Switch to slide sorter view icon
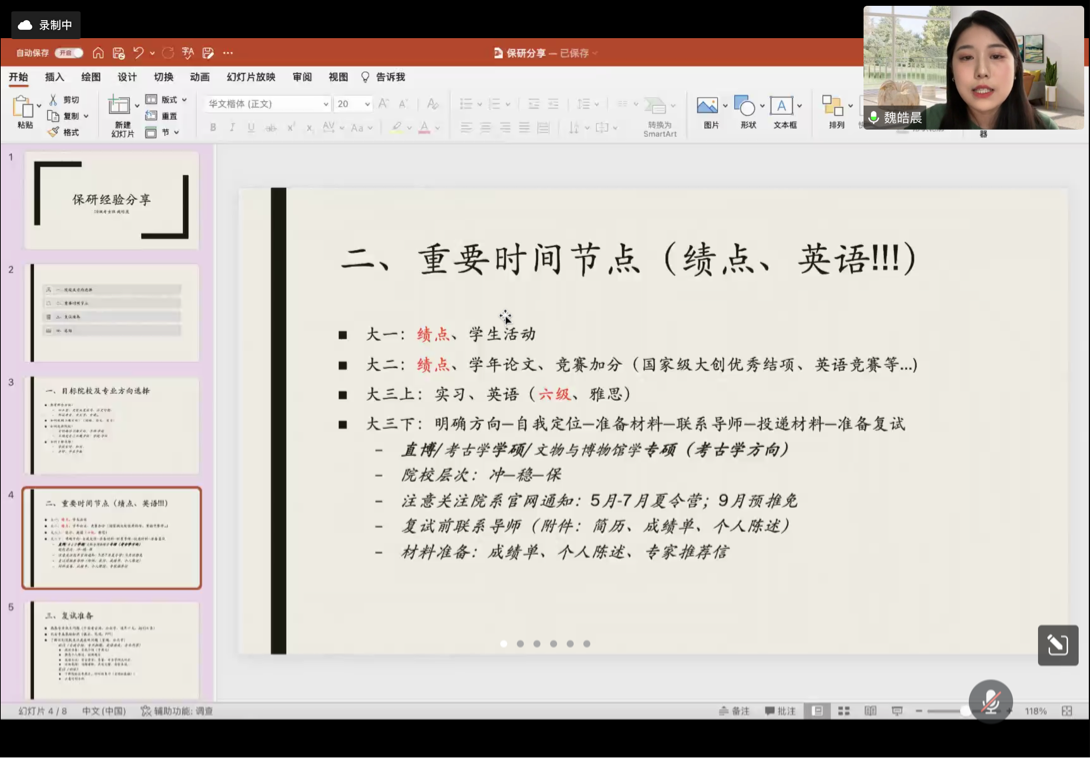 click(844, 711)
